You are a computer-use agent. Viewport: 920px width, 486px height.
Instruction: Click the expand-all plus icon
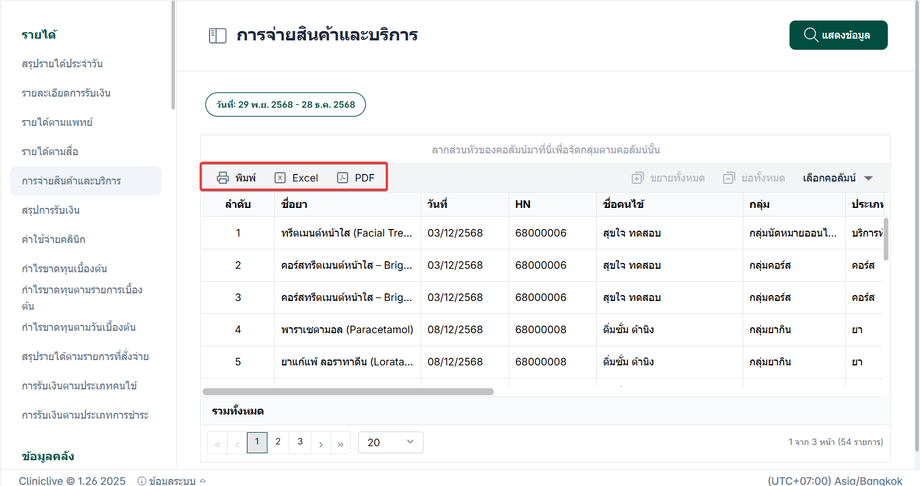[638, 178]
